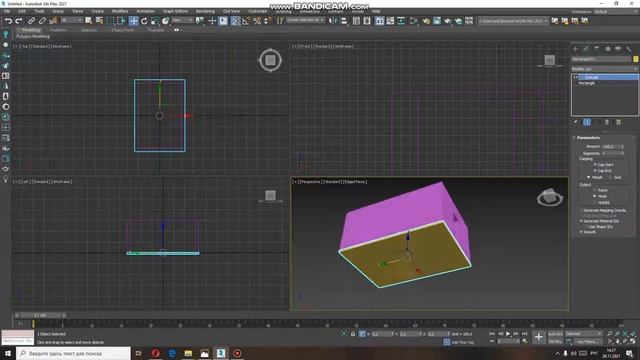Open Select by Name list icon
The width and height of the screenshot is (640, 360).
(99, 20)
